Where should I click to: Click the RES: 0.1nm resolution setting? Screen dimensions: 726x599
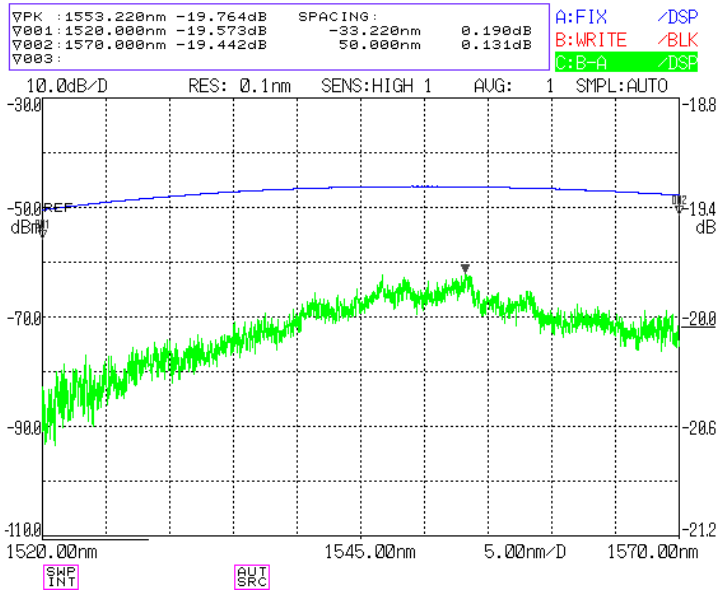coord(239,86)
